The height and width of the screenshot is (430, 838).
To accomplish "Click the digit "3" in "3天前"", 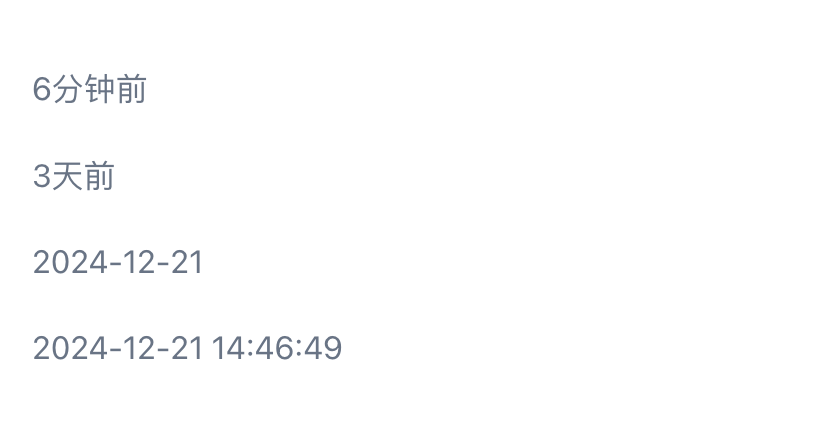I will pyautogui.click(x=42, y=176).
